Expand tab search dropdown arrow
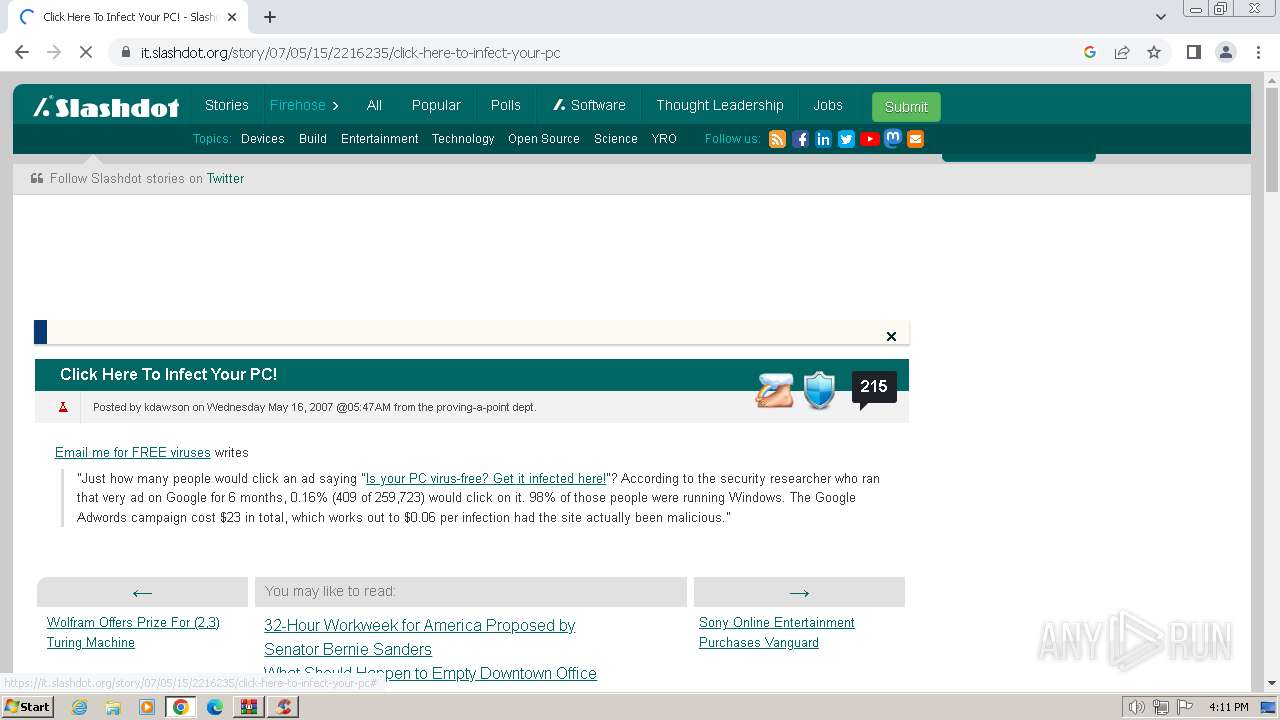The width and height of the screenshot is (1280, 720). 1160,17
